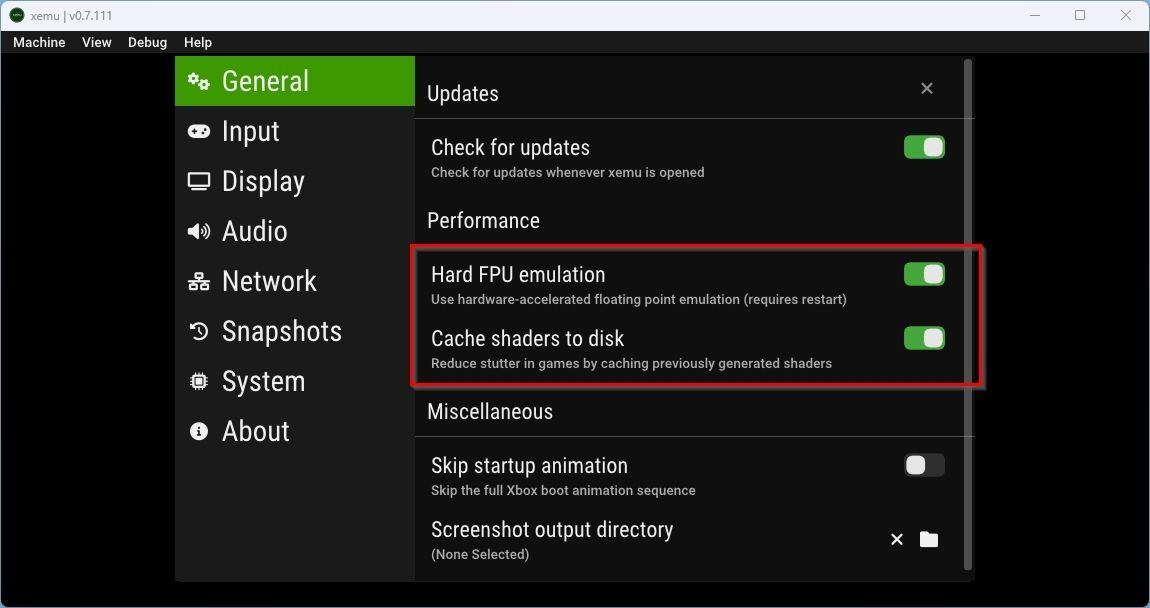Open the Debug menu

click(x=146, y=42)
